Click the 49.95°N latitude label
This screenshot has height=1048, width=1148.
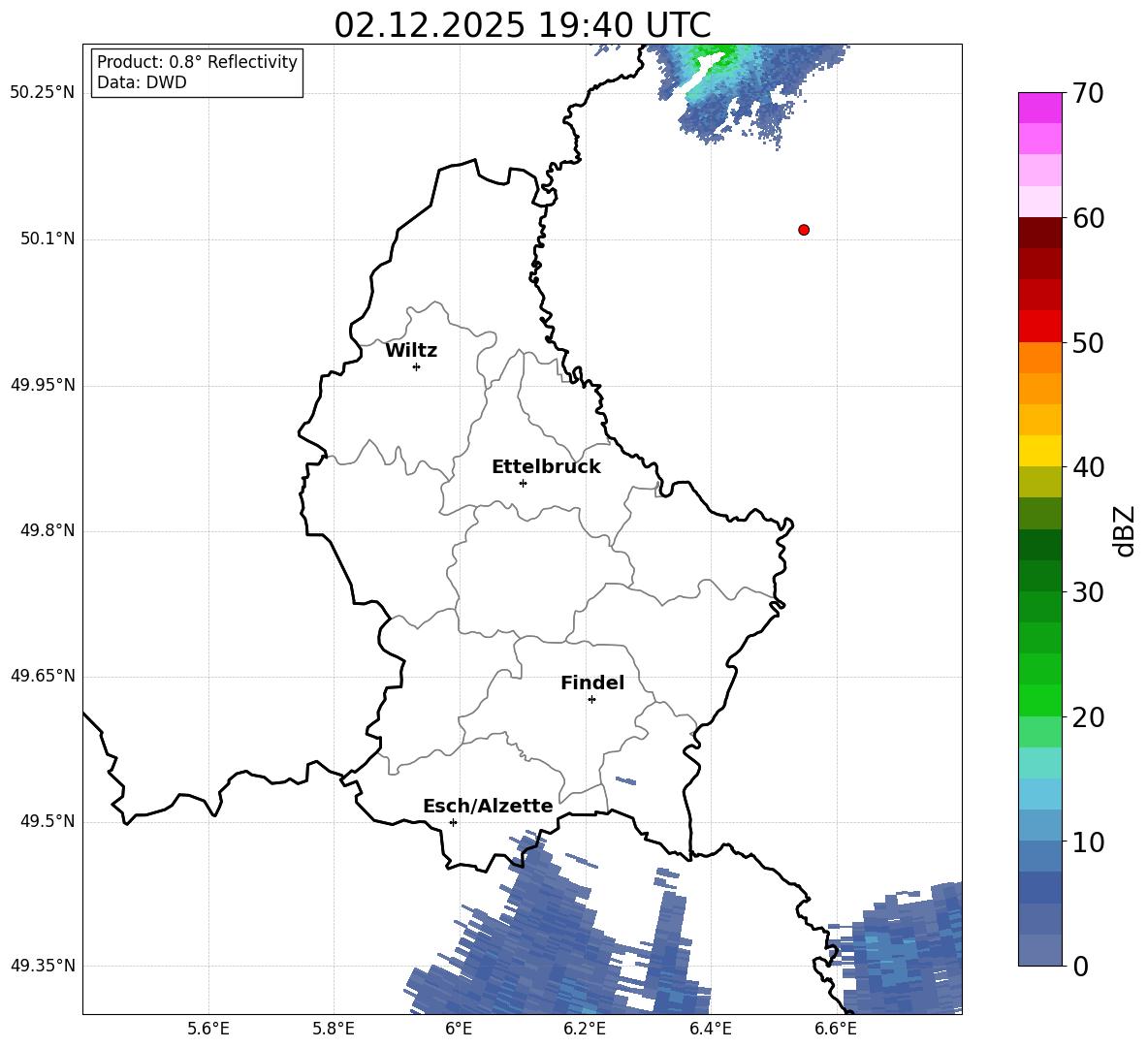coord(43,385)
